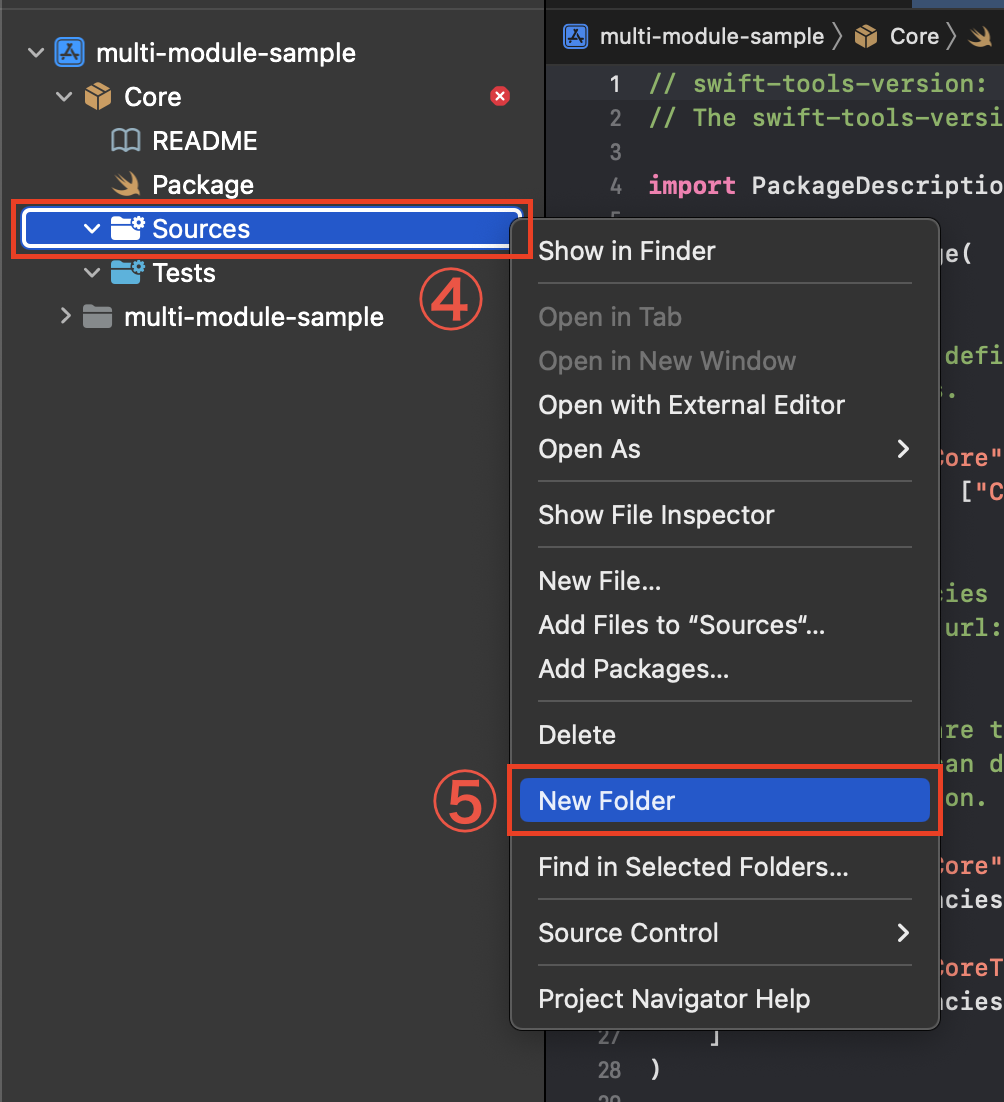Click the Swift bird icon beside Package
The width and height of the screenshot is (1004, 1102).
coord(126,185)
